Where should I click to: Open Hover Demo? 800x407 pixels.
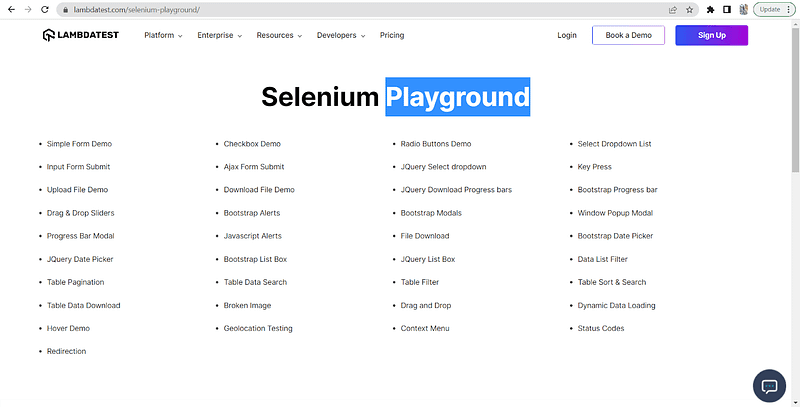pyautogui.click(x=68, y=328)
